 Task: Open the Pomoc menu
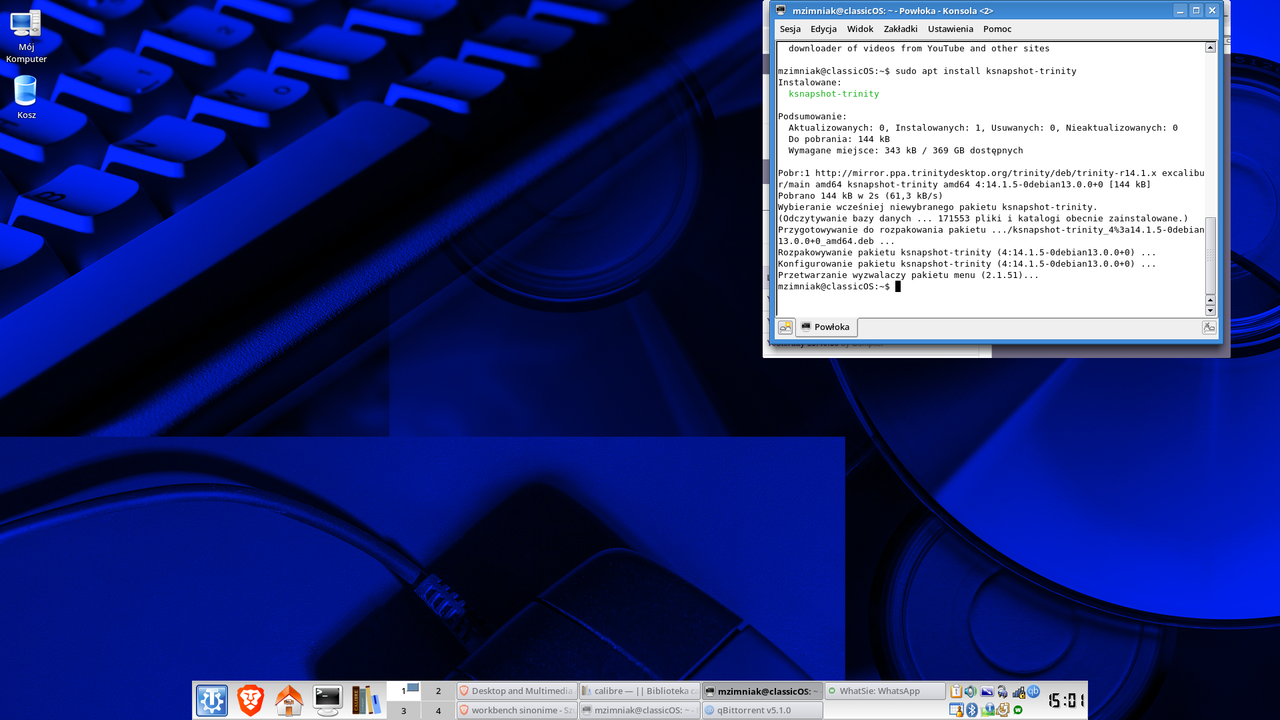pyautogui.click(x=997, y=29)
